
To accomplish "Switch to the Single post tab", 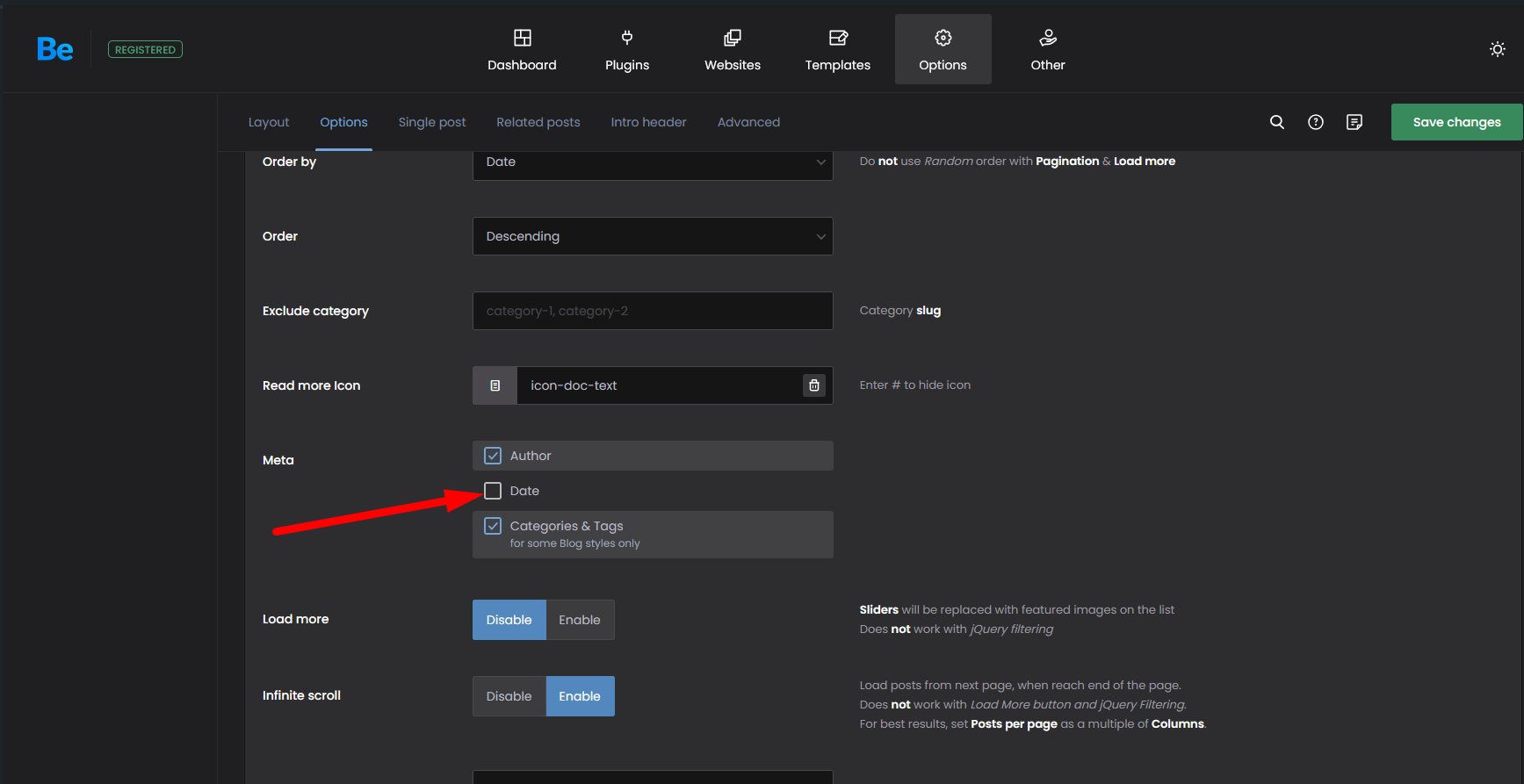I will [431, 122].
